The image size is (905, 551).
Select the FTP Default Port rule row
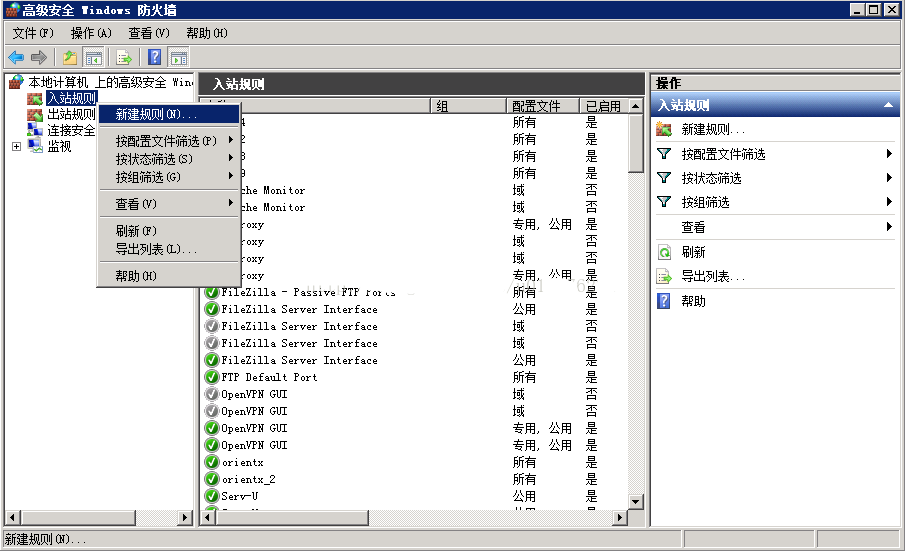413,377
